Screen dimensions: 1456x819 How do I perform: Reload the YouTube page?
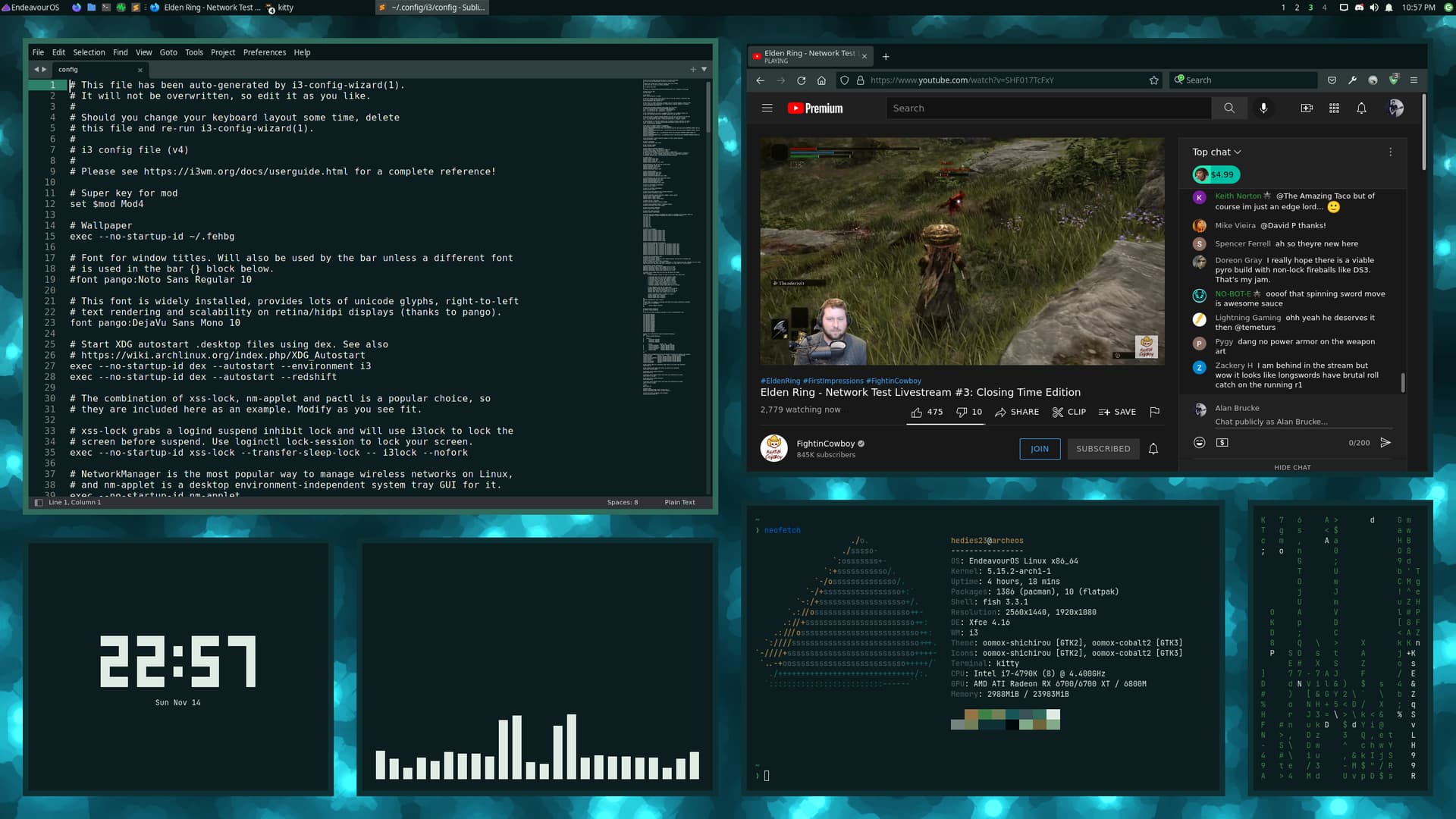pyautogui.click(x=802, y=80)
